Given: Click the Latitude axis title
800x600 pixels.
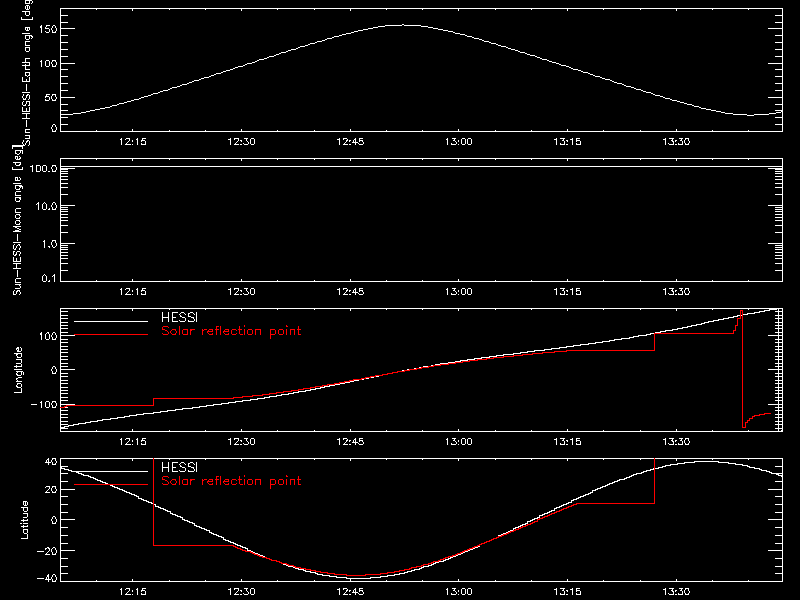Looking at the screenshot, I should tap(24, 520).
